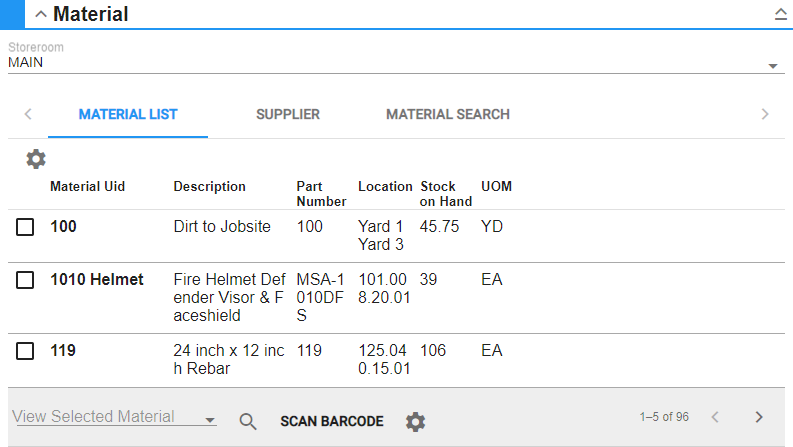This screenshot has height=447, width=793.
Task: Select the 1010 Helmet row checkbox
Action: (x=25, y=280)
